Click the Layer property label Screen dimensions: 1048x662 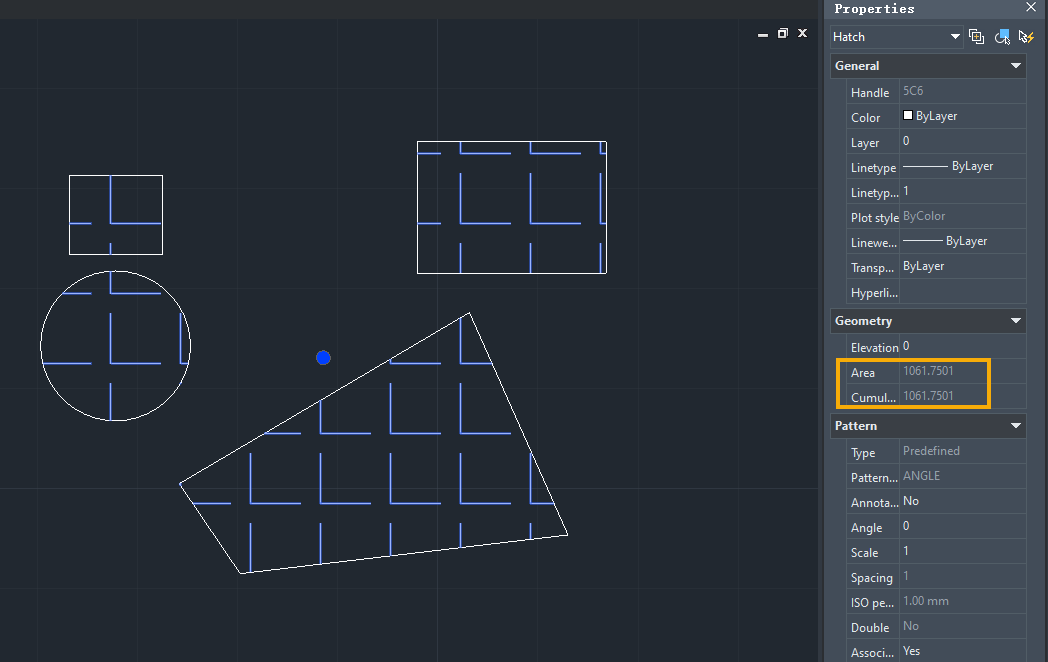pos(865,143)
